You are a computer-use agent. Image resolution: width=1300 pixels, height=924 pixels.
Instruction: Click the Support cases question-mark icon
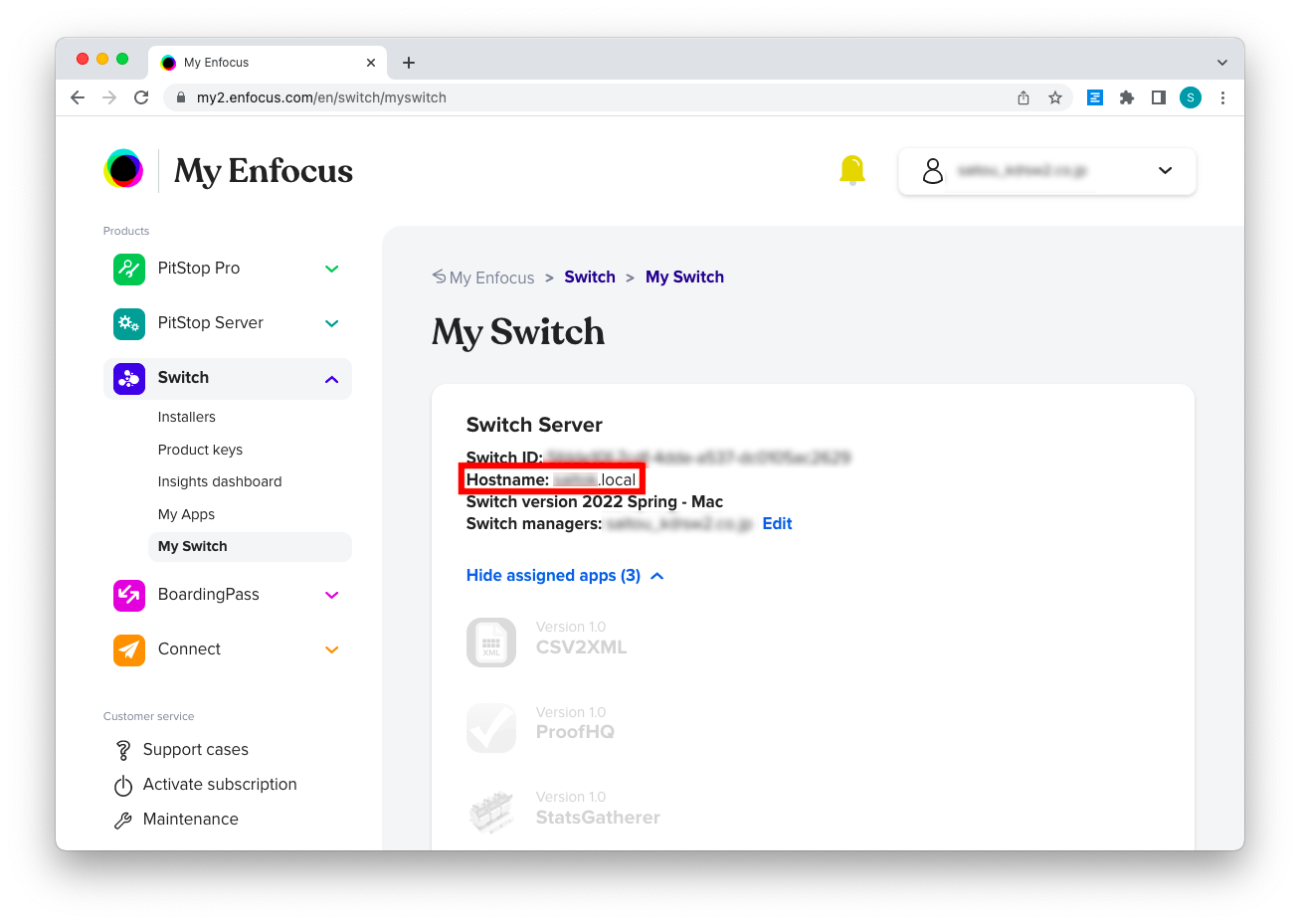click(x=123, y=750)
